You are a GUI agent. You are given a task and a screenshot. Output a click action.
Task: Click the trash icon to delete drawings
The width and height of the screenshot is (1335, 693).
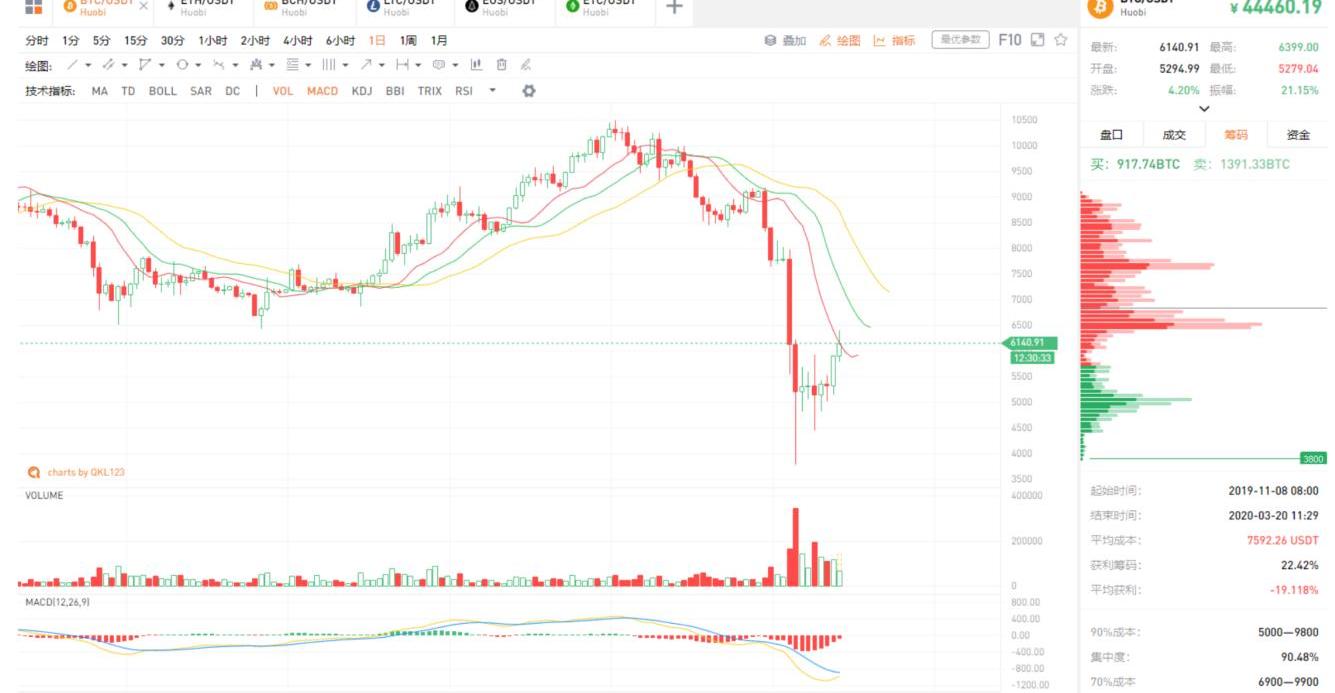coord(501,65)
